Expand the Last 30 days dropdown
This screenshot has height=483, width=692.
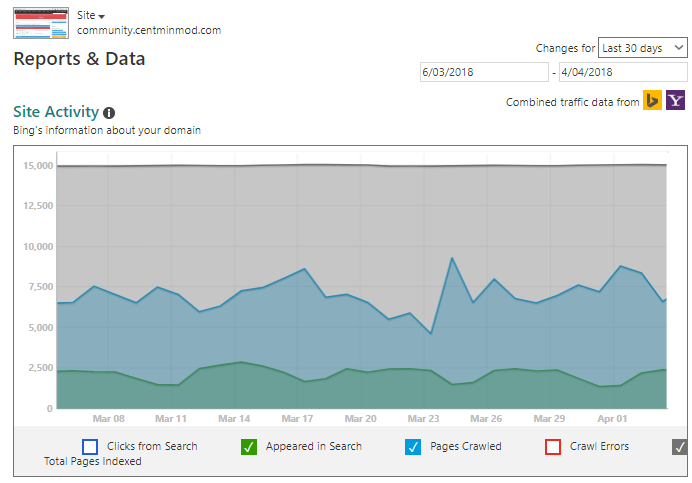(x=643, y=48)
